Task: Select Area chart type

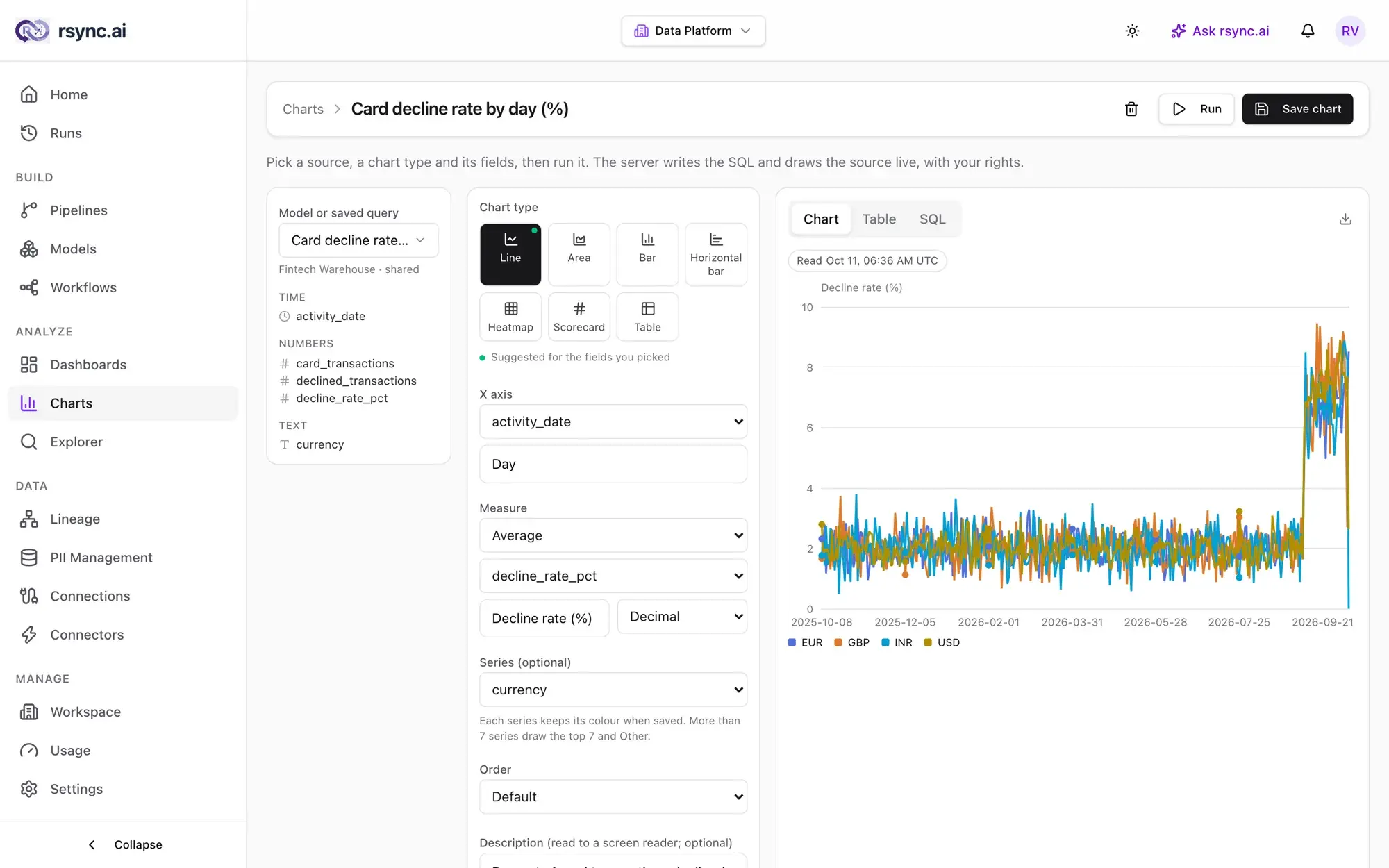Action: [x=579, y=254]
